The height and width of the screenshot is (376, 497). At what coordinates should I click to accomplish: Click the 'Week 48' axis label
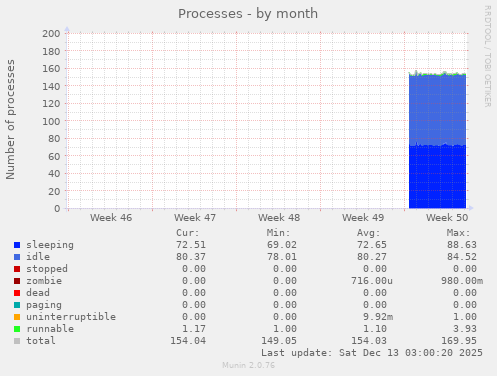click(279, 218)
